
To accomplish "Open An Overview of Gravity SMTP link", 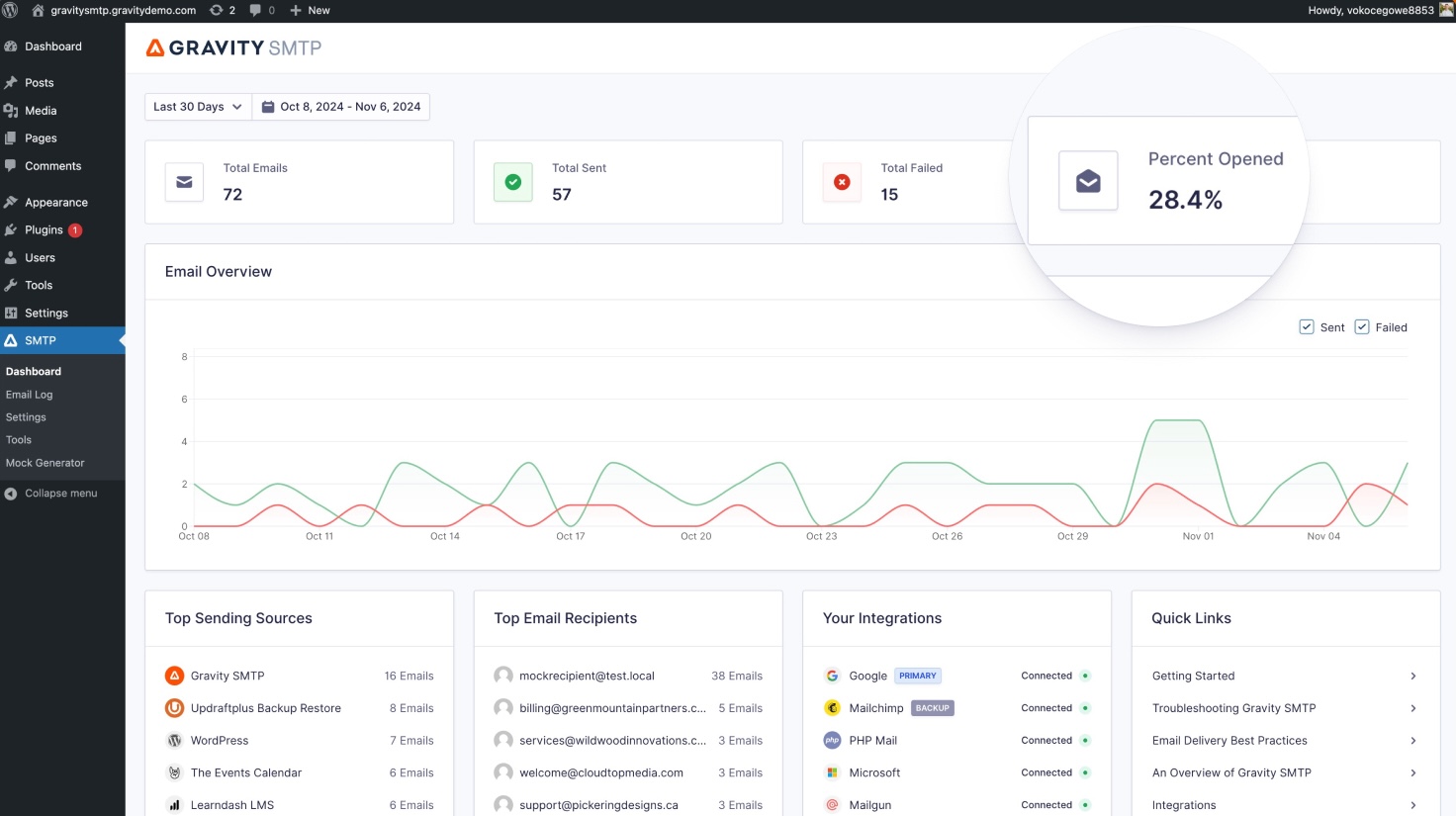I will pos(1231,773).
